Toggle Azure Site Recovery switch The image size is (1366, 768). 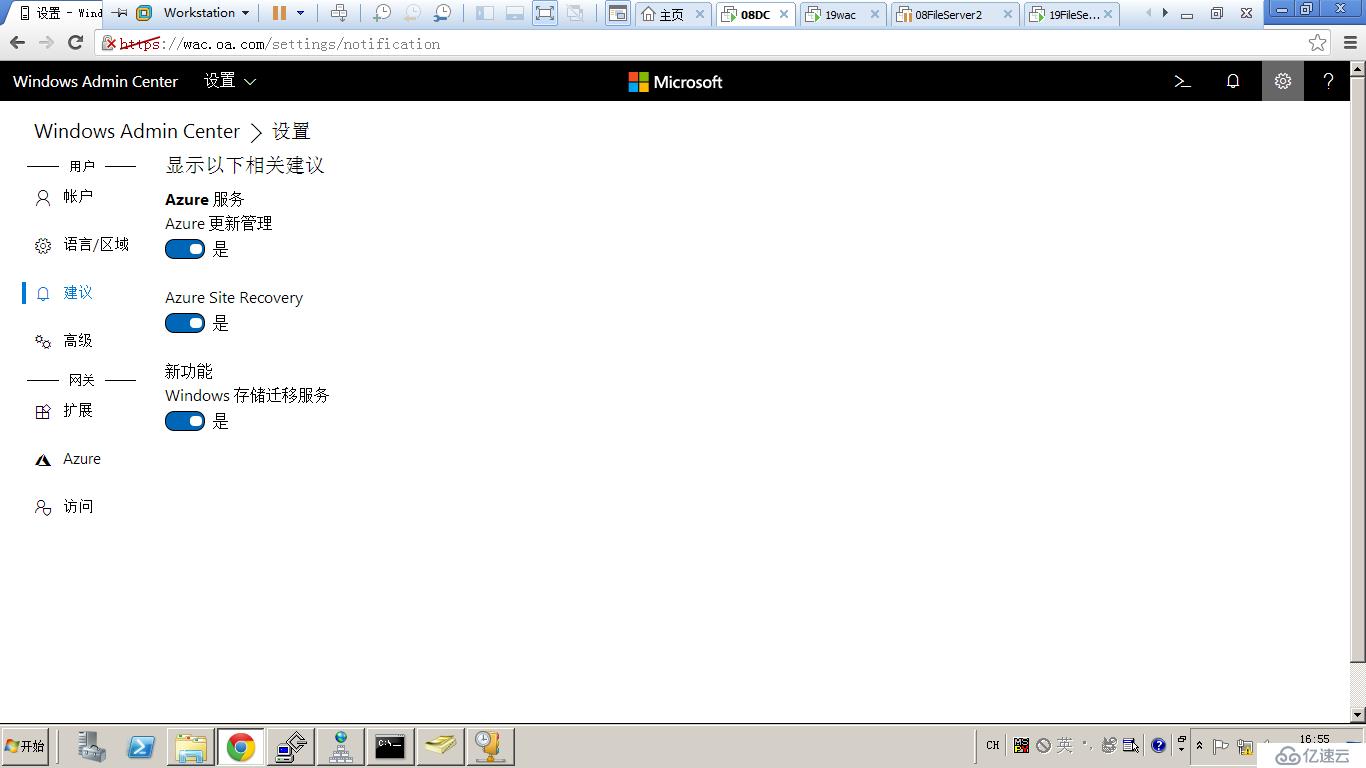pyautogui.click(x=185, y=323)
